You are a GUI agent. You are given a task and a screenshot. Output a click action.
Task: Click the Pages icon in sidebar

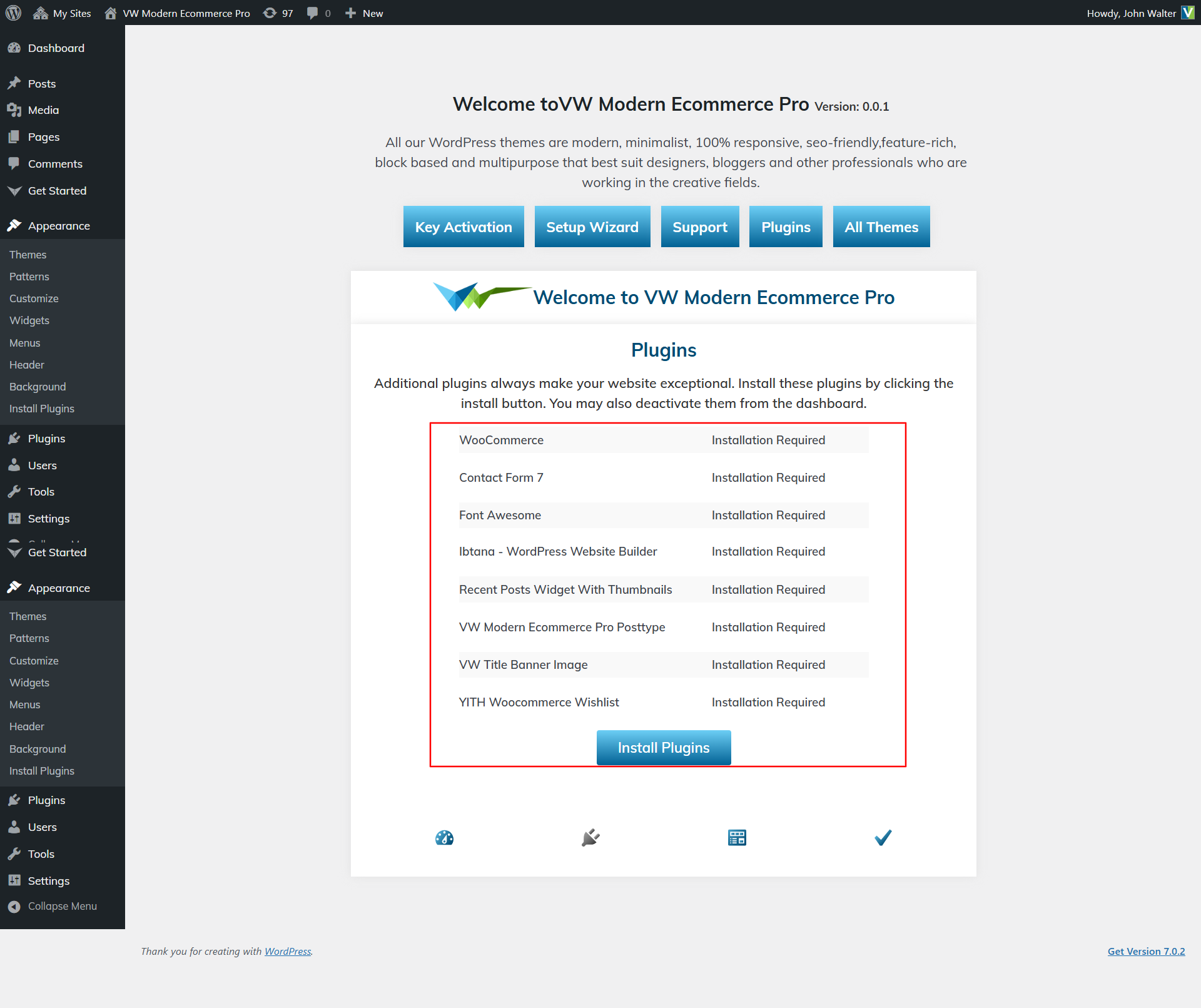click(x=14, y=137)
